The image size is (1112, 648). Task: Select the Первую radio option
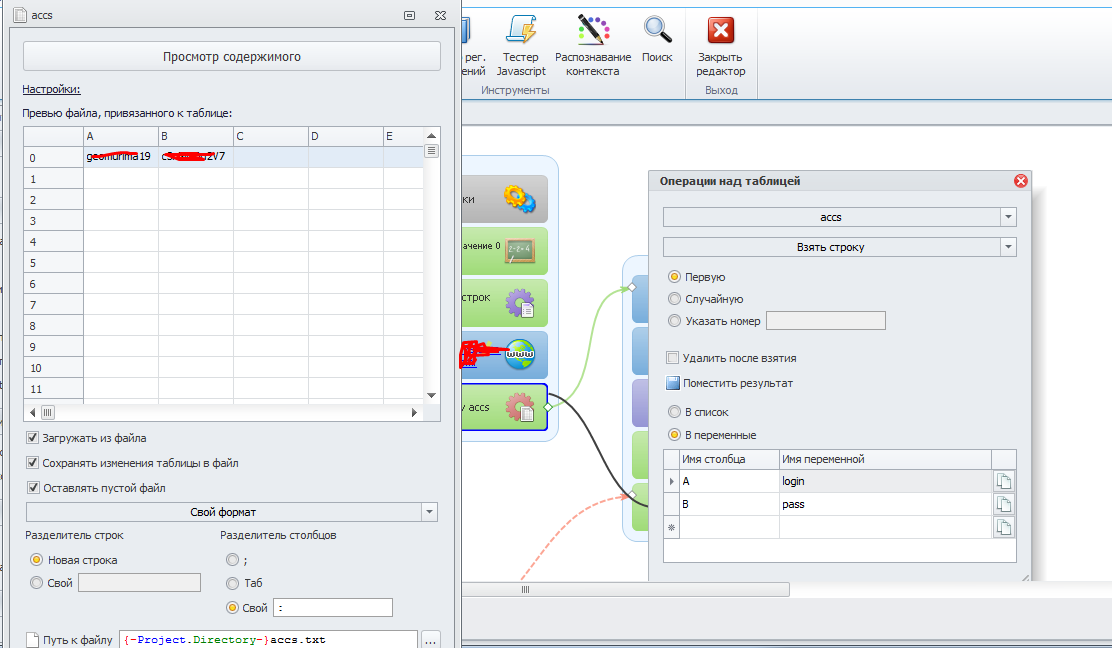click(x=674, y=276)
